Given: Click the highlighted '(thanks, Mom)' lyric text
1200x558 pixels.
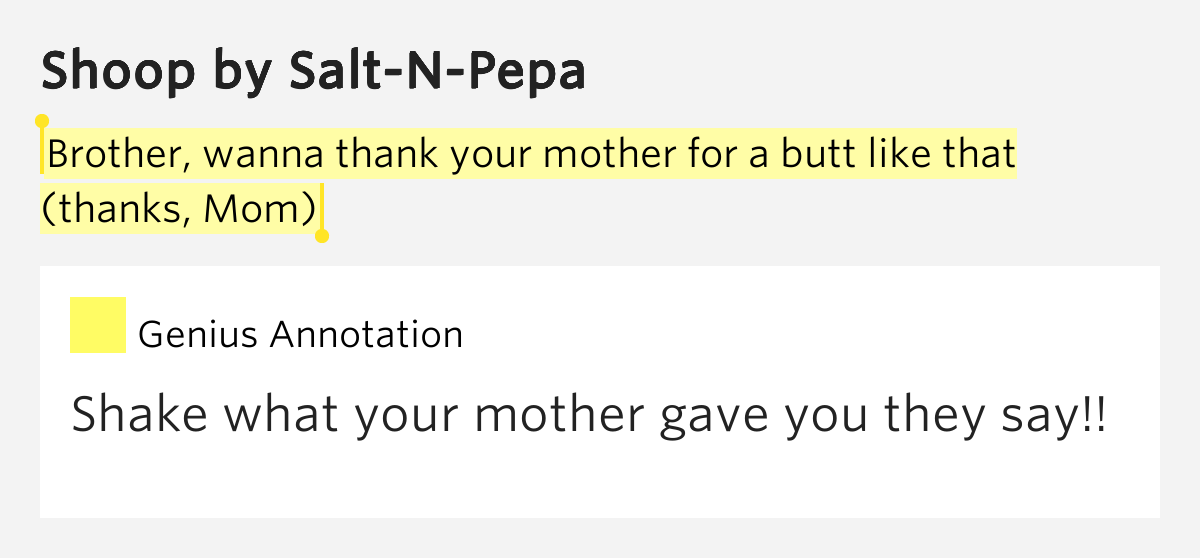Looking at the screenshot, I should [179, 208].
